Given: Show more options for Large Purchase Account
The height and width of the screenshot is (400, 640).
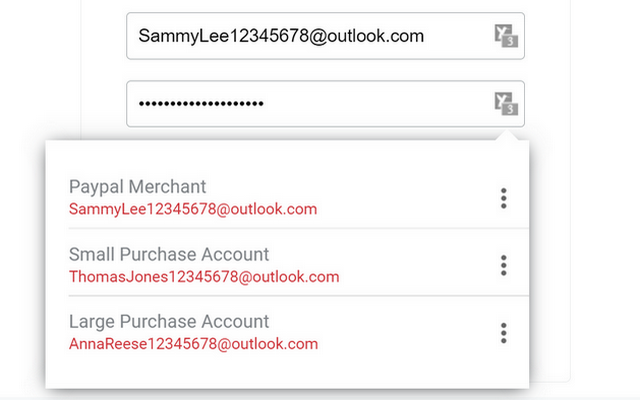Looking at the screenshot, I should click(x=504, y=332).
